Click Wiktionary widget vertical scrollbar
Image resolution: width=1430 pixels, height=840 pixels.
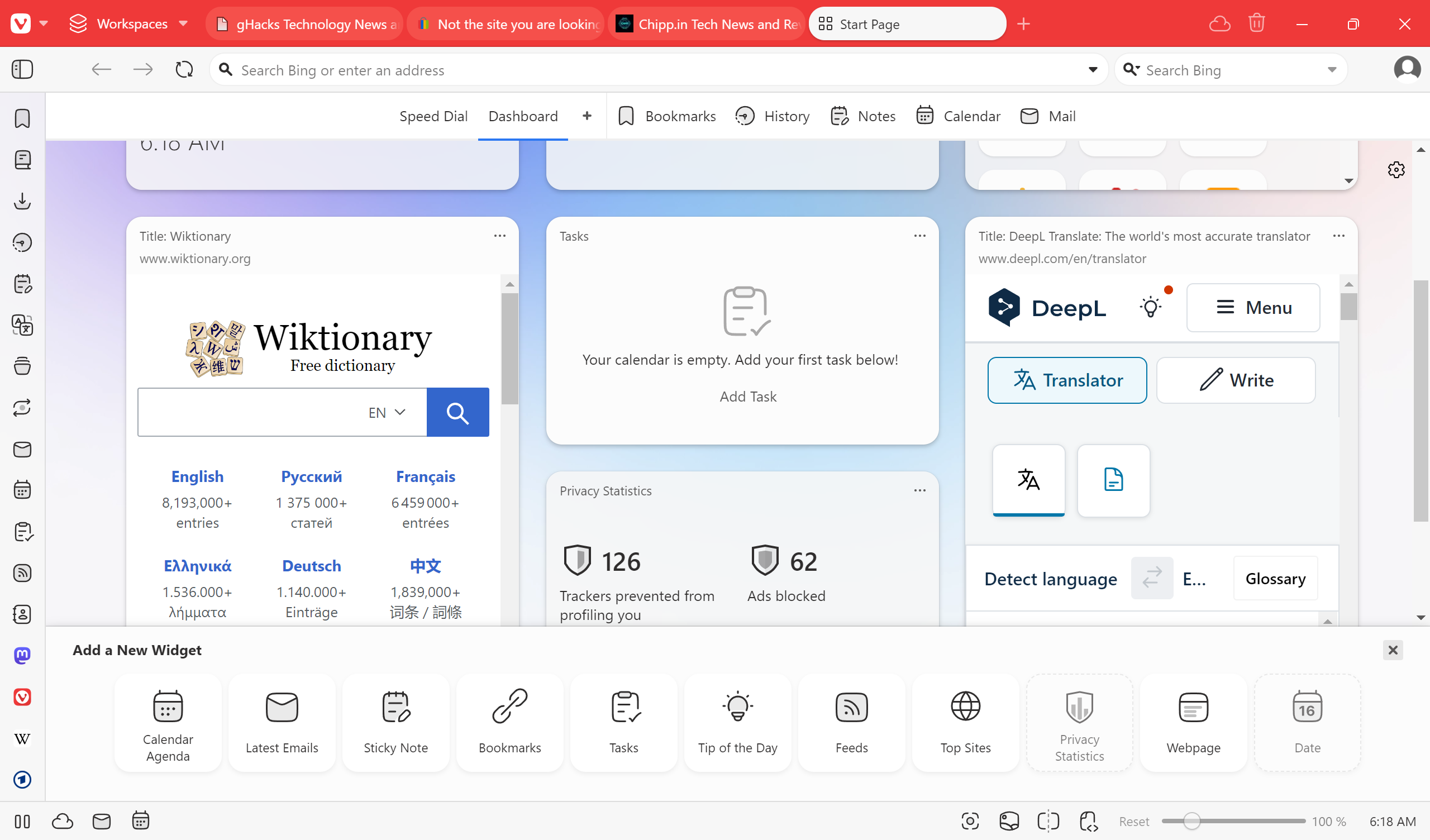(x=509, y=349)
